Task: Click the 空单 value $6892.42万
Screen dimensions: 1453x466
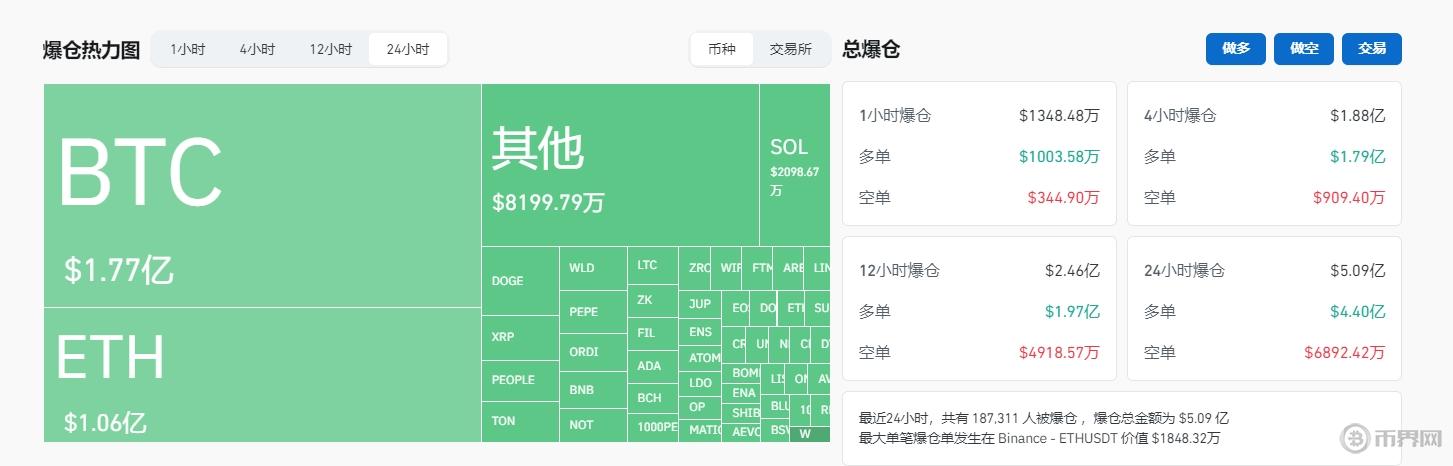Action: pos(1345,353)
